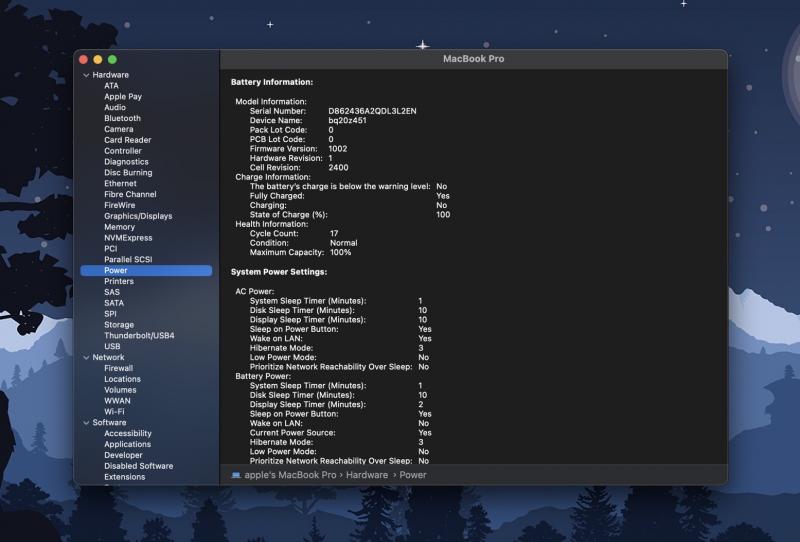Open NVMExpress entry

pos(128,238)
